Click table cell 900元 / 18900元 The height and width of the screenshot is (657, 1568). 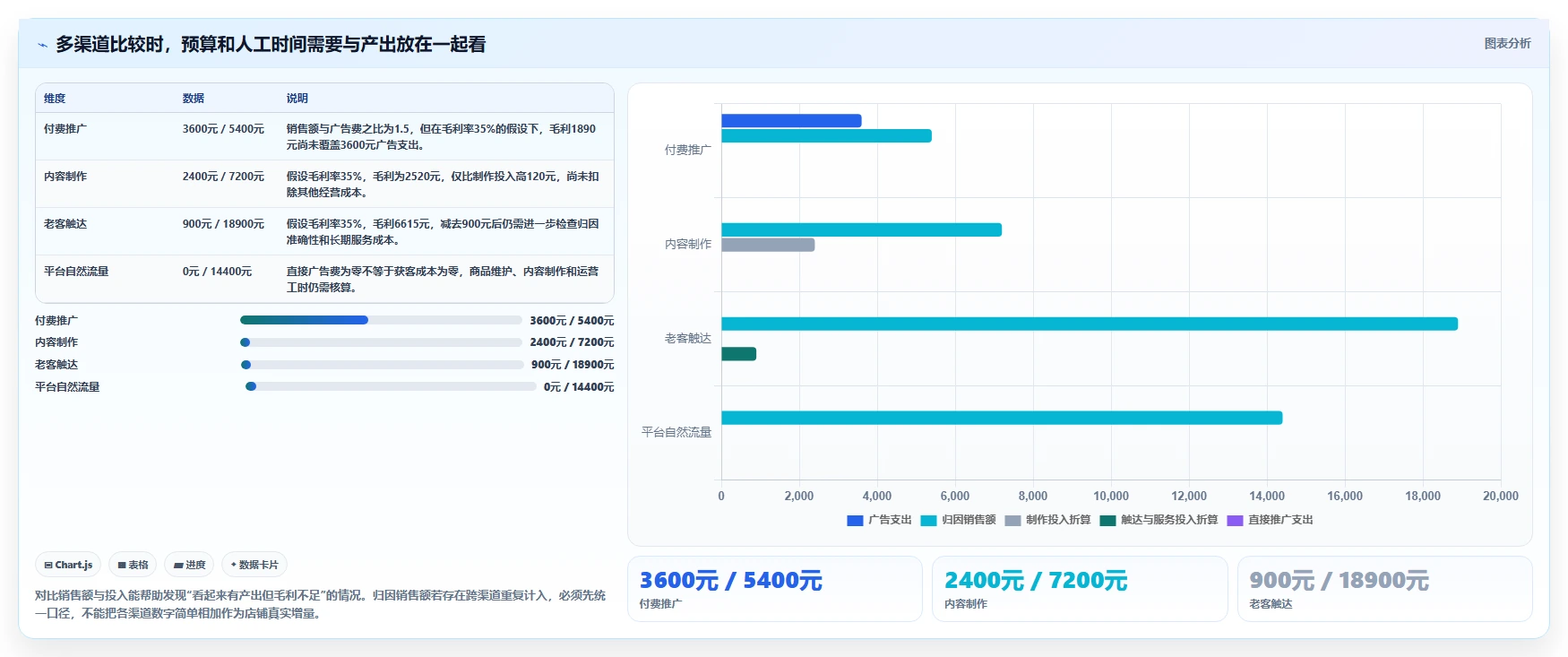[x=223, y=224]
